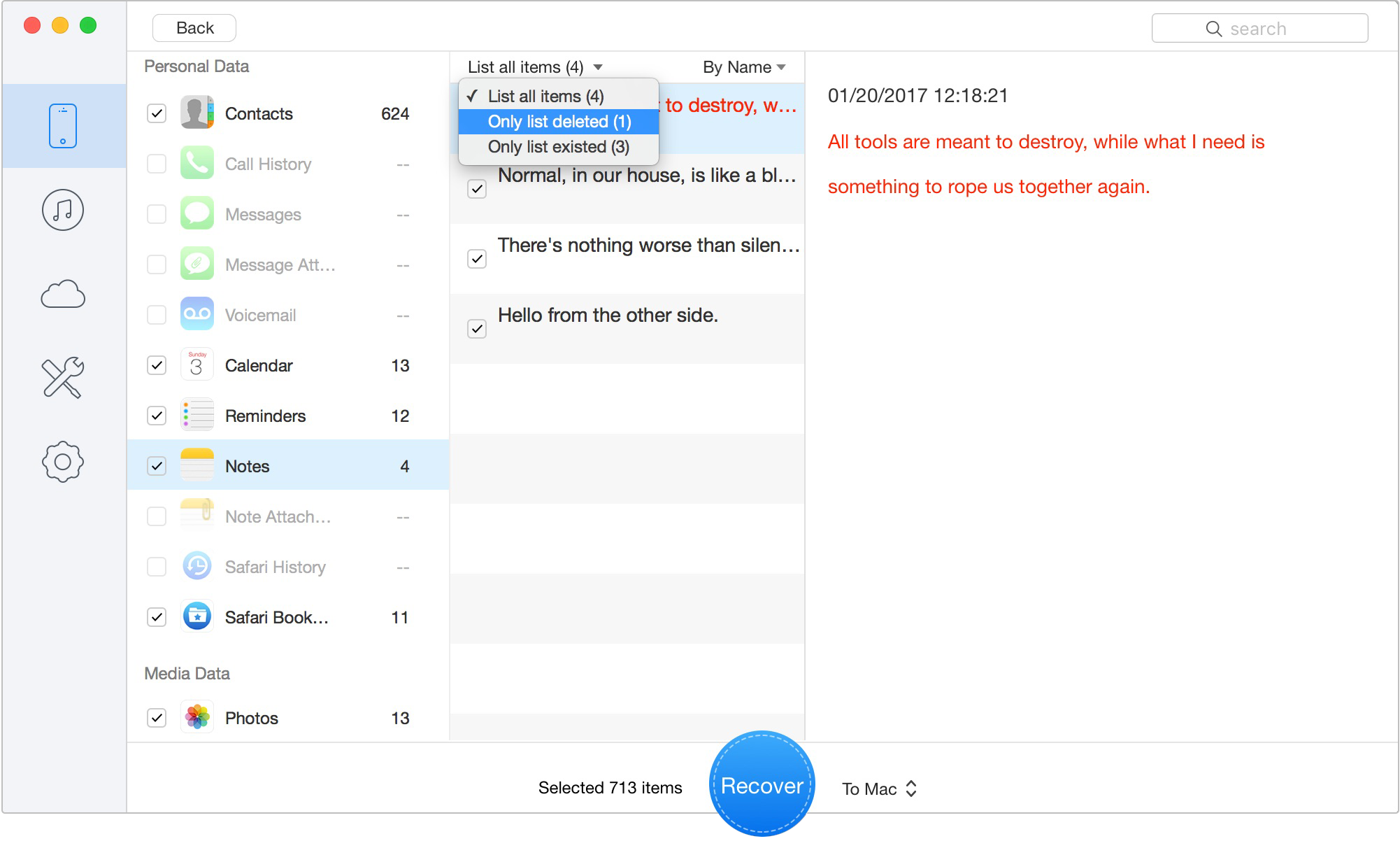Uncheck the Reminders category checkbox

point(157,416)
